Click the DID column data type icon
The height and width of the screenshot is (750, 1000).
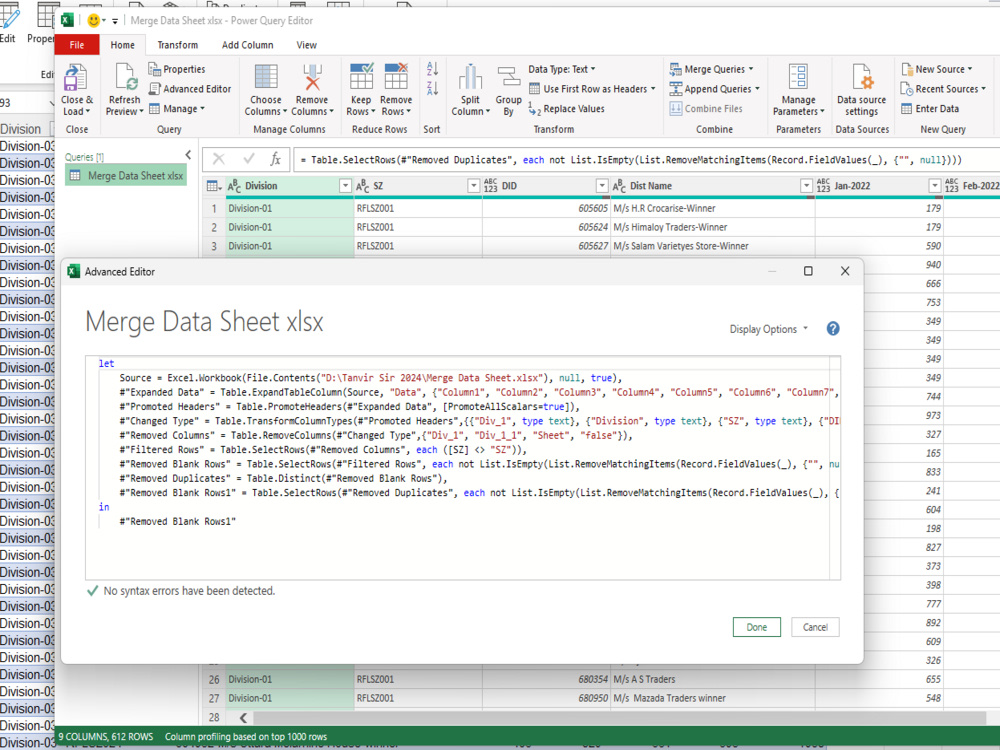(x=490, y=186)
